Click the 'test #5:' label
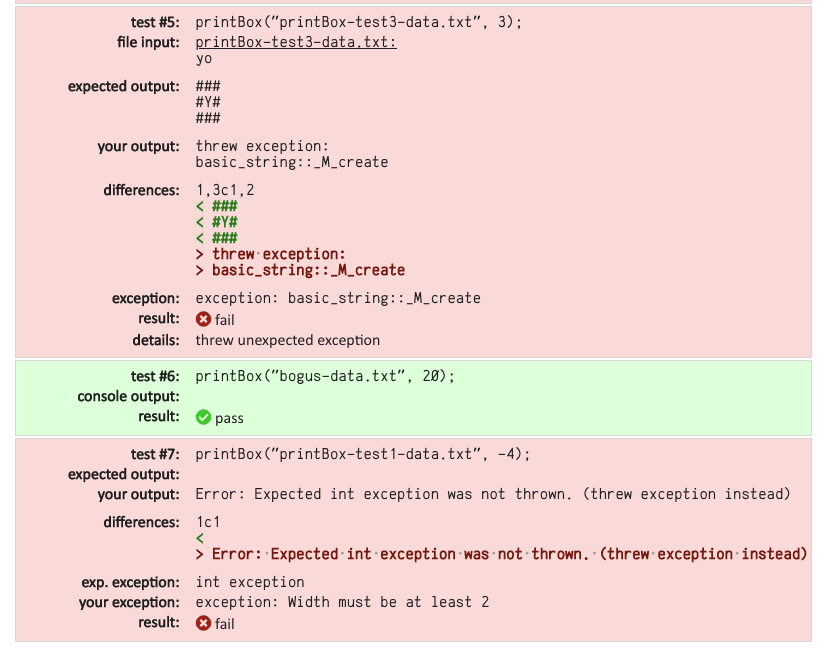 pos(155,22)
